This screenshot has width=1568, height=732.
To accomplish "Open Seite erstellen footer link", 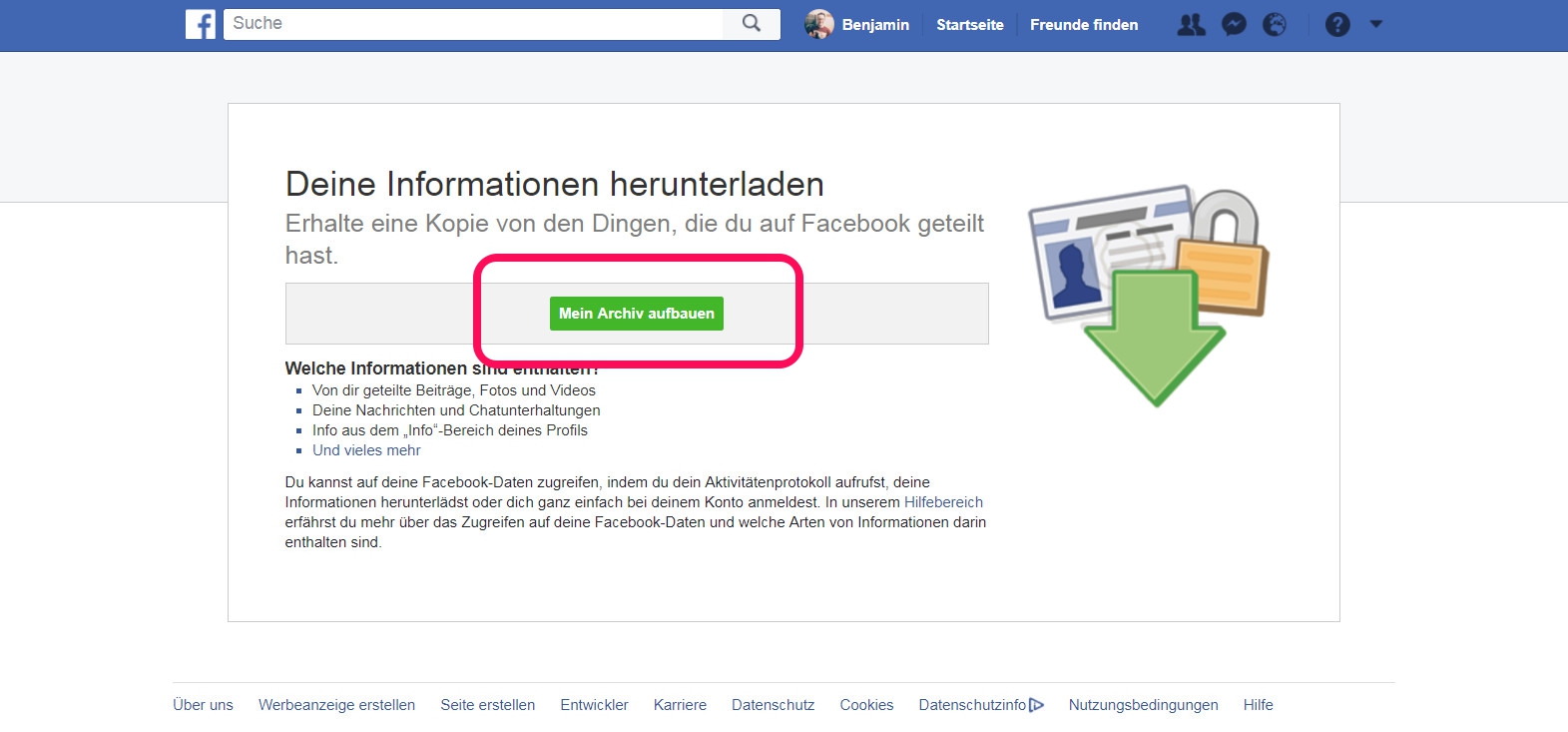I will [x=488, y=705].
